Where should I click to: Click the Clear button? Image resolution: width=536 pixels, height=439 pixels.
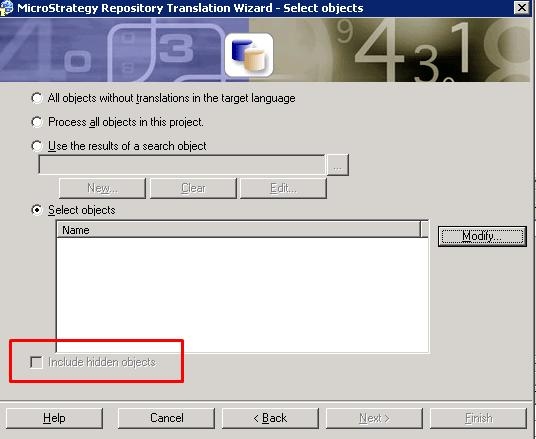[x=193, y=188]
